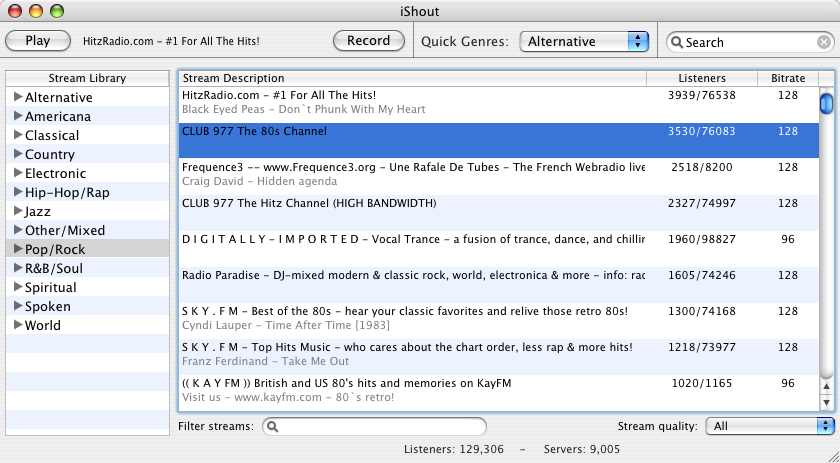Image resolution: width=840 pixels, height=463 pixels.
Task: Click the Play button
Action: pyautogui.click(x=38, y=41)
